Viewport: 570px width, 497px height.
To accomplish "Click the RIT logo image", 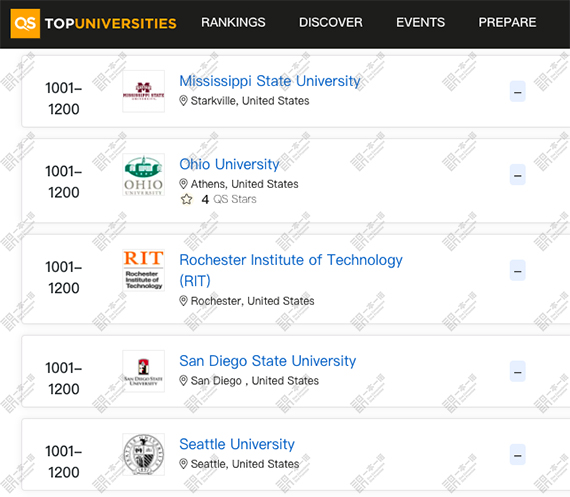I will [x=144, y=270].
